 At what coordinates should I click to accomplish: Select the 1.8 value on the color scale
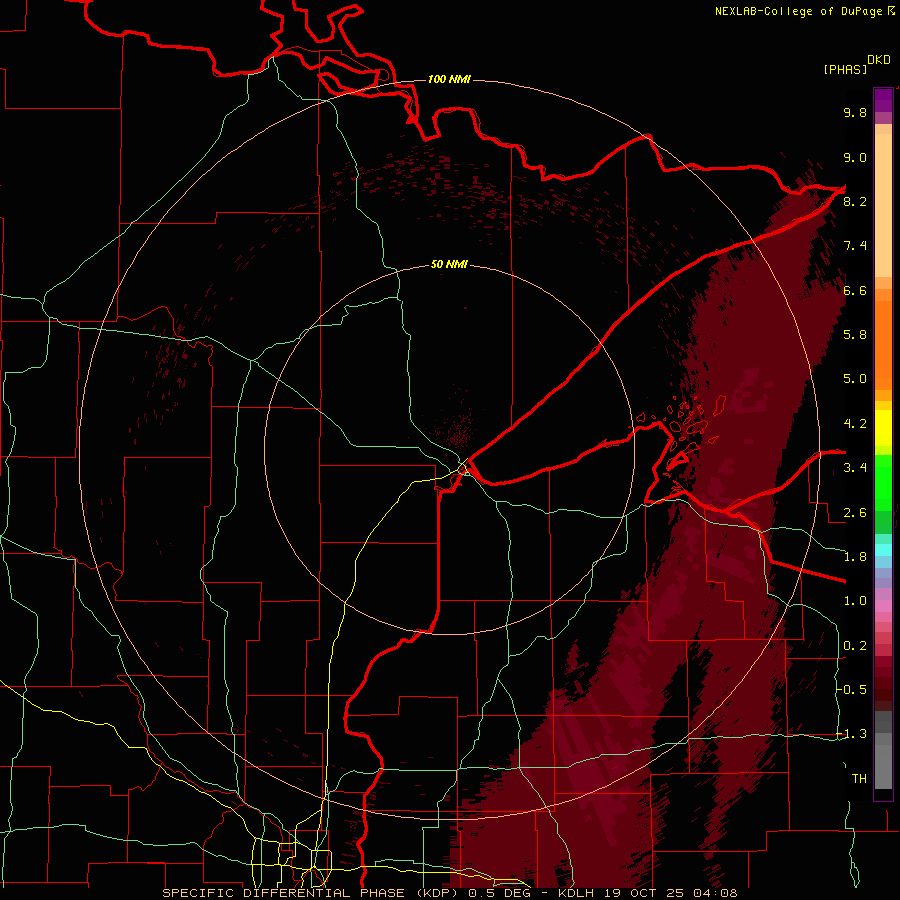855,557
